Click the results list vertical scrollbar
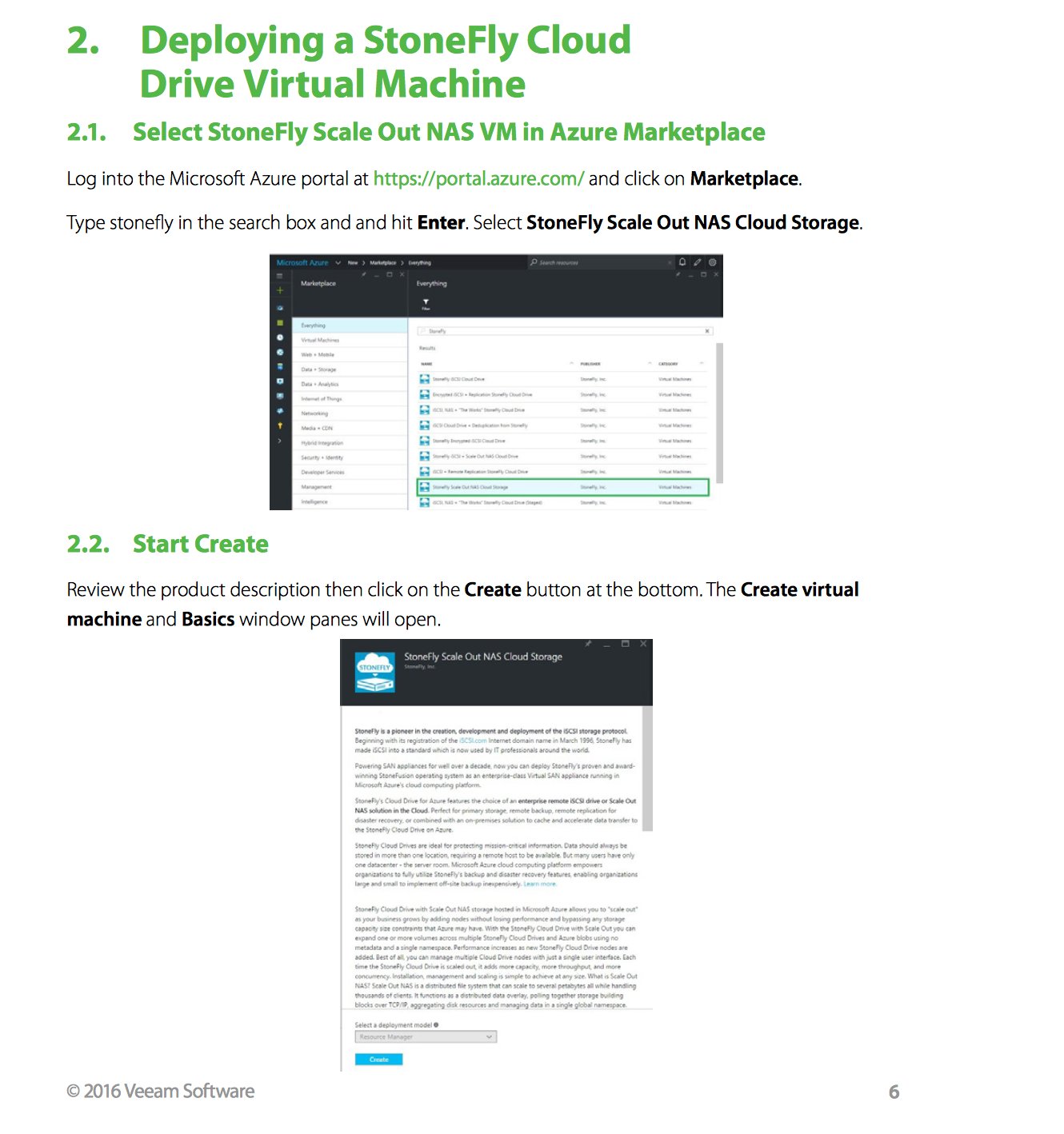The height and width of the screenshot is (1134, 1064). (719, 413)
